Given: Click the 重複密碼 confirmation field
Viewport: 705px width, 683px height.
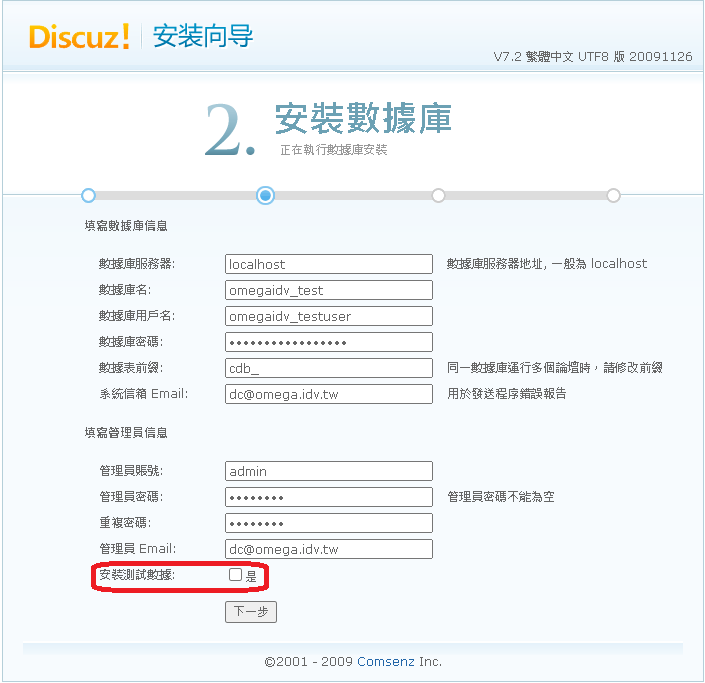Looking at the screenshot, I should pyautogui.click(x=328, y=523).
